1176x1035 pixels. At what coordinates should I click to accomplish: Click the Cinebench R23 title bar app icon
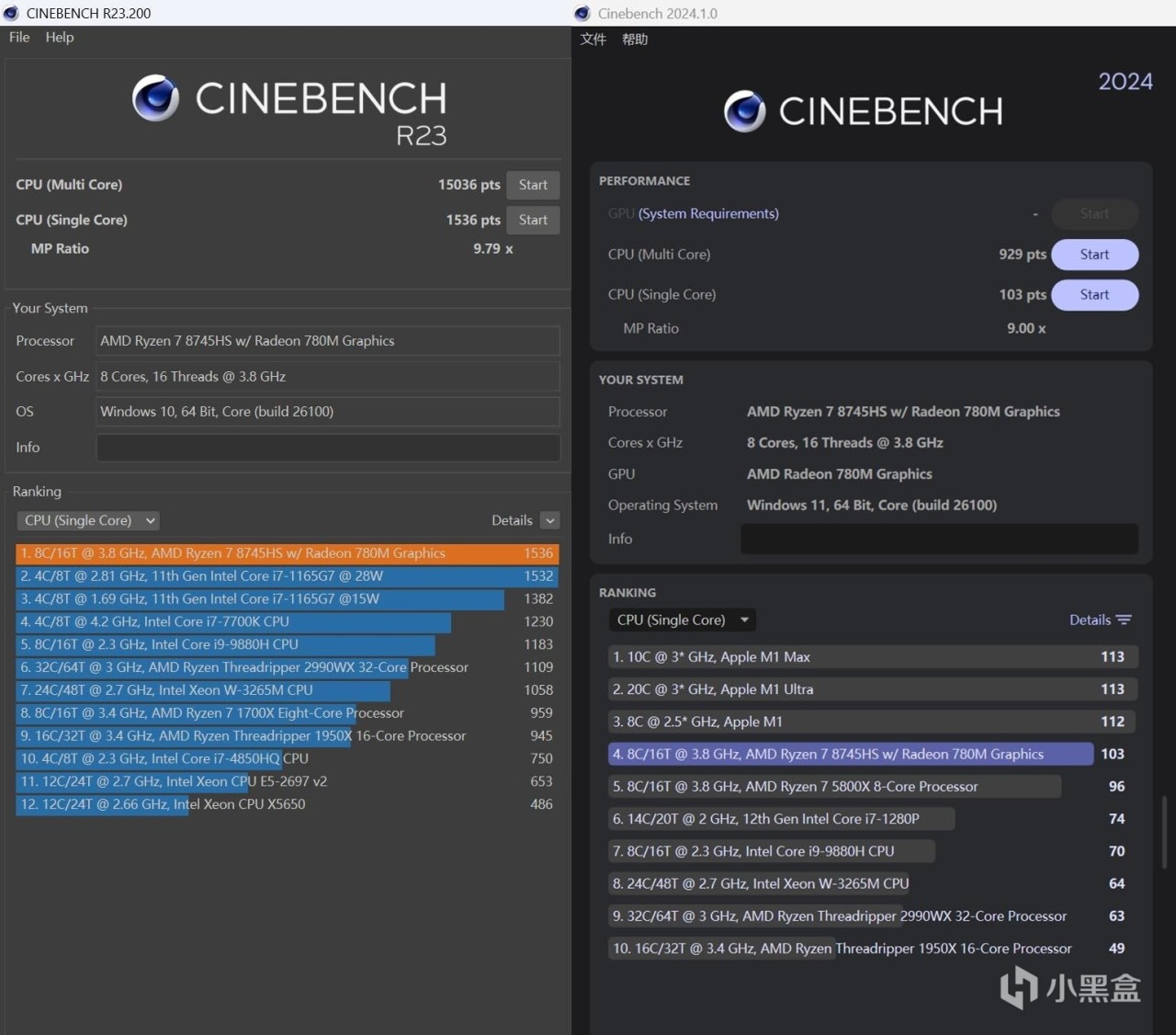[11, 13]
